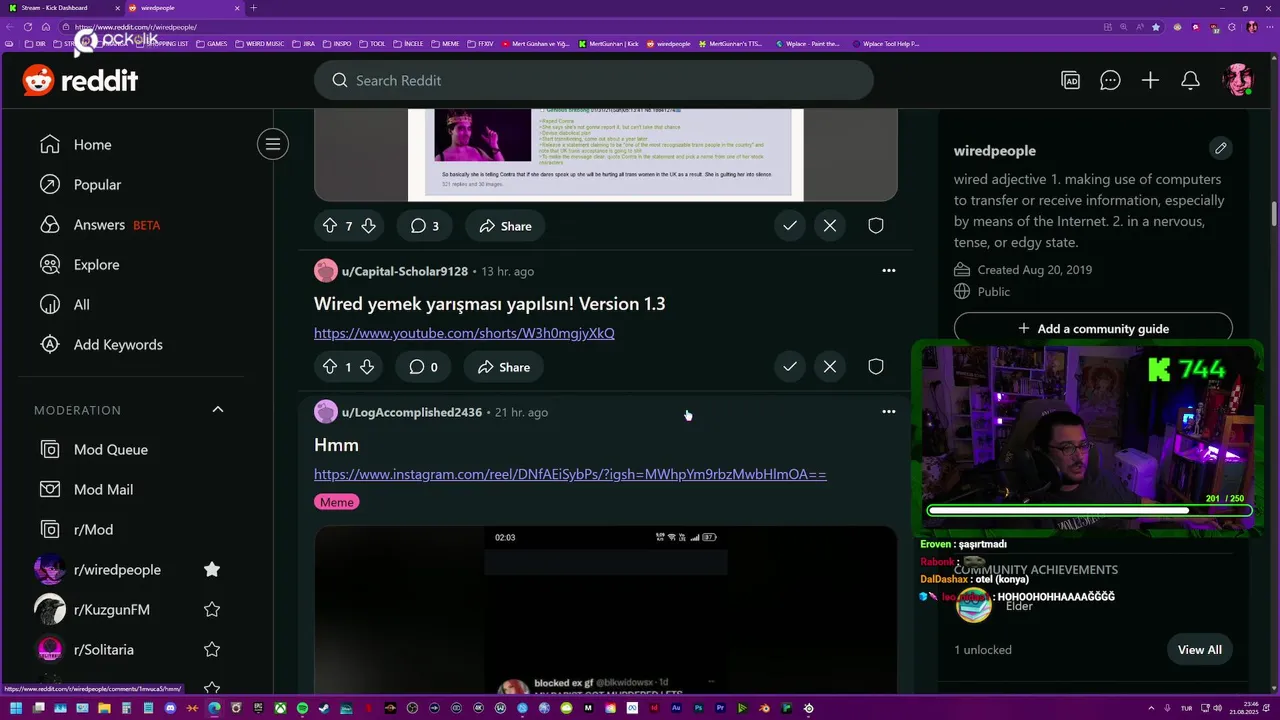1280x720 pixels.
Task: Open the Hmm post video thumbnail
Action: [x=606, y=610]
